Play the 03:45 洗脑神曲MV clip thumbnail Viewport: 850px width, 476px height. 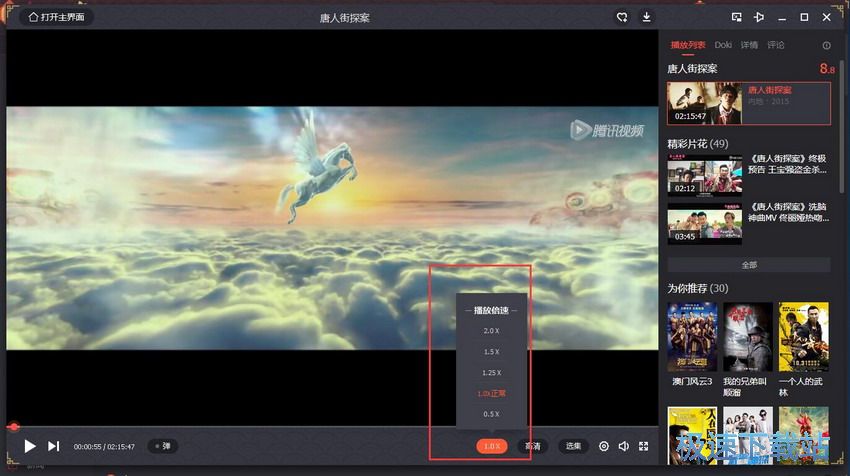[x=705, y=224]
